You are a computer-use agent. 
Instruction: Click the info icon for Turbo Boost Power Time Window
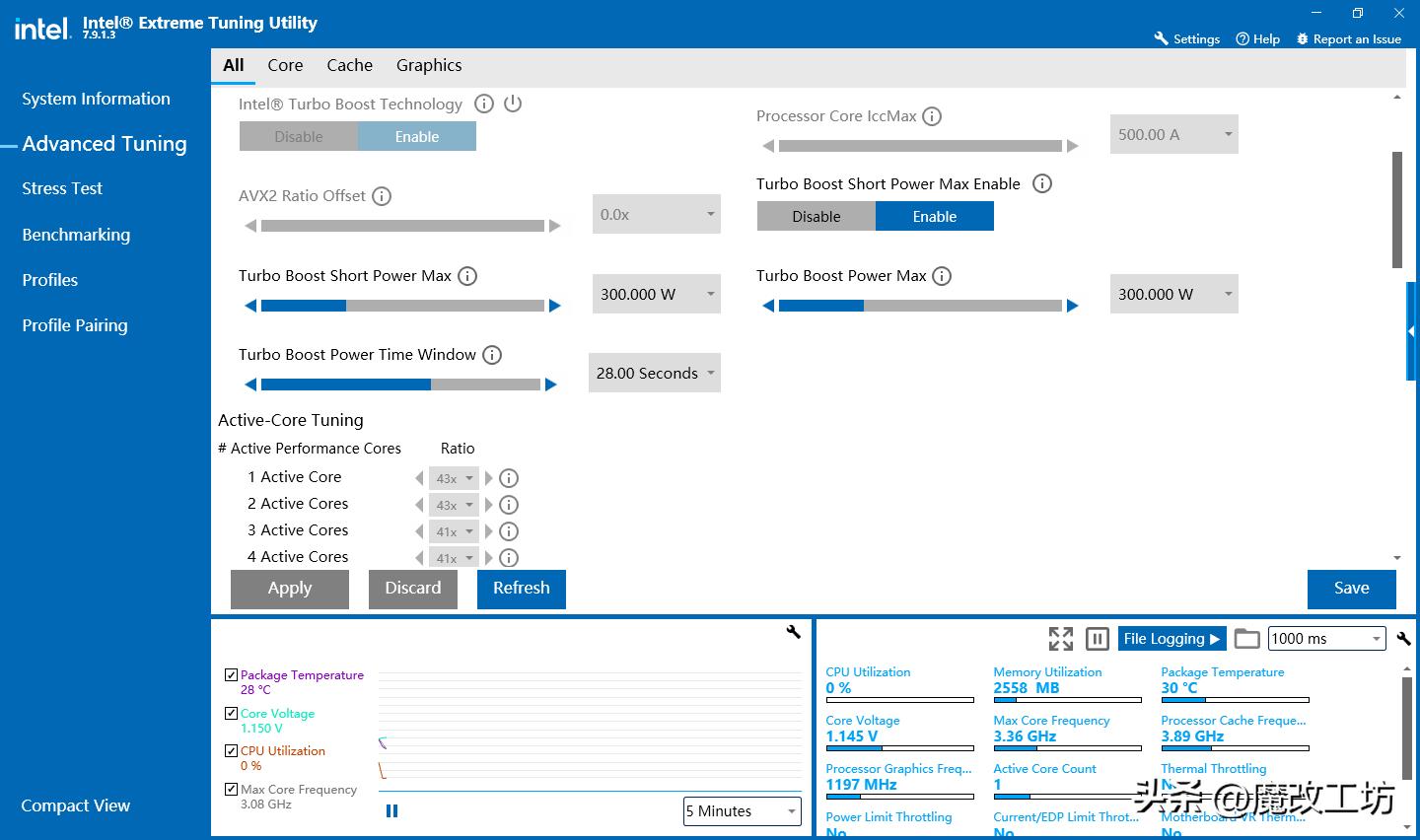(x=492, y=355)
